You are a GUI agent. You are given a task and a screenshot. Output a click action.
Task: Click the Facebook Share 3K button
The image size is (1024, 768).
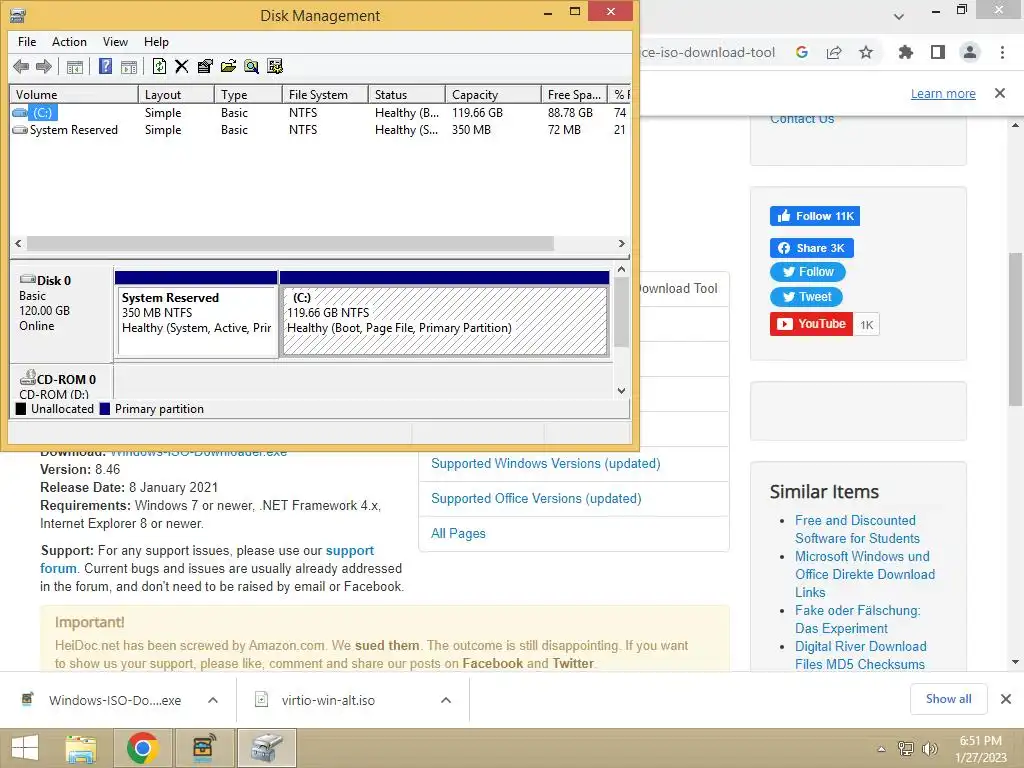click(812, 248)
